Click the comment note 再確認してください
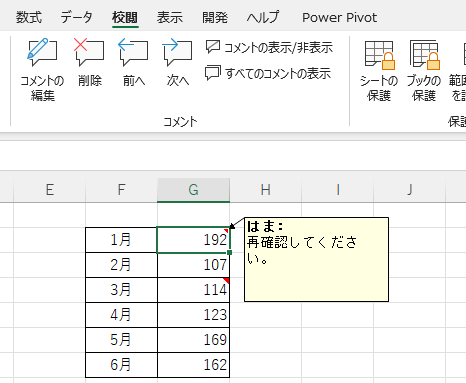The image size is (466, 383). tap(316, 260)
